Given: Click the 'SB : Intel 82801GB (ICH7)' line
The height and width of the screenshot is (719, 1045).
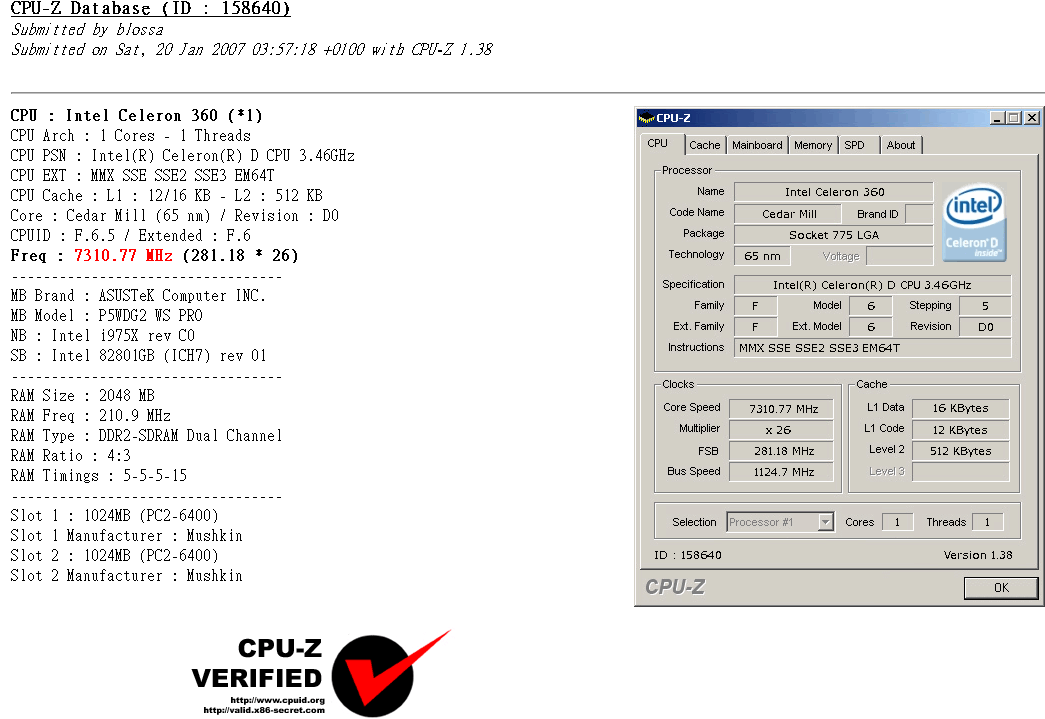Looking at the screenshot, I should (139, 356).
